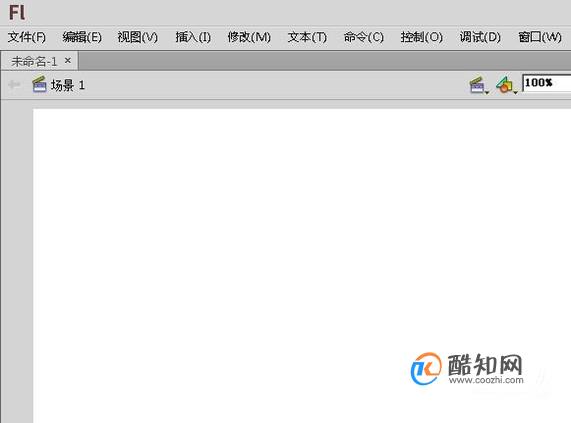Click the 场景 1 scene label

(x=68, y=85)
